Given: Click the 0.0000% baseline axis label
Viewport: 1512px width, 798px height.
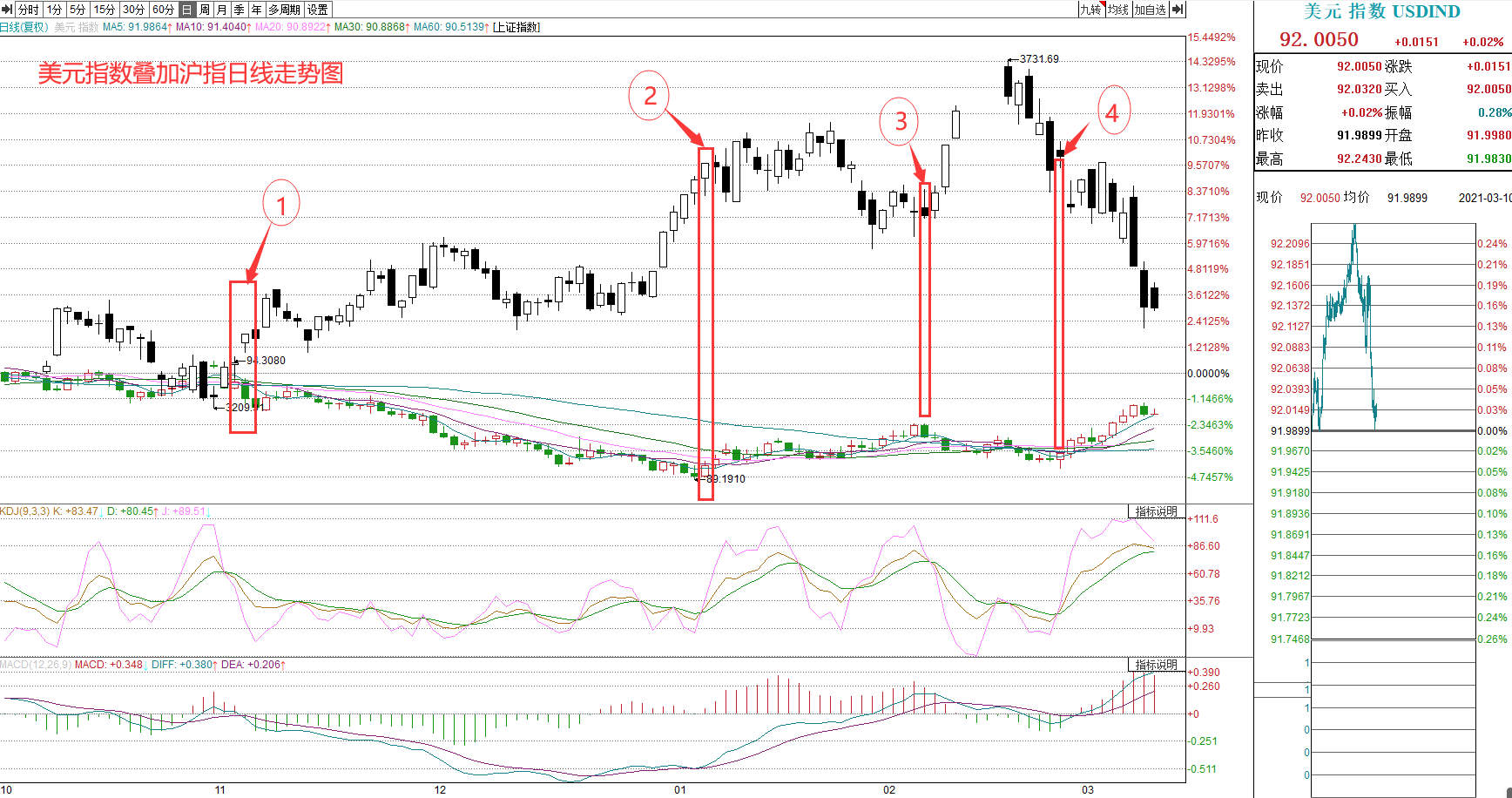Looking at the screenshot, I should (1209, 373).
